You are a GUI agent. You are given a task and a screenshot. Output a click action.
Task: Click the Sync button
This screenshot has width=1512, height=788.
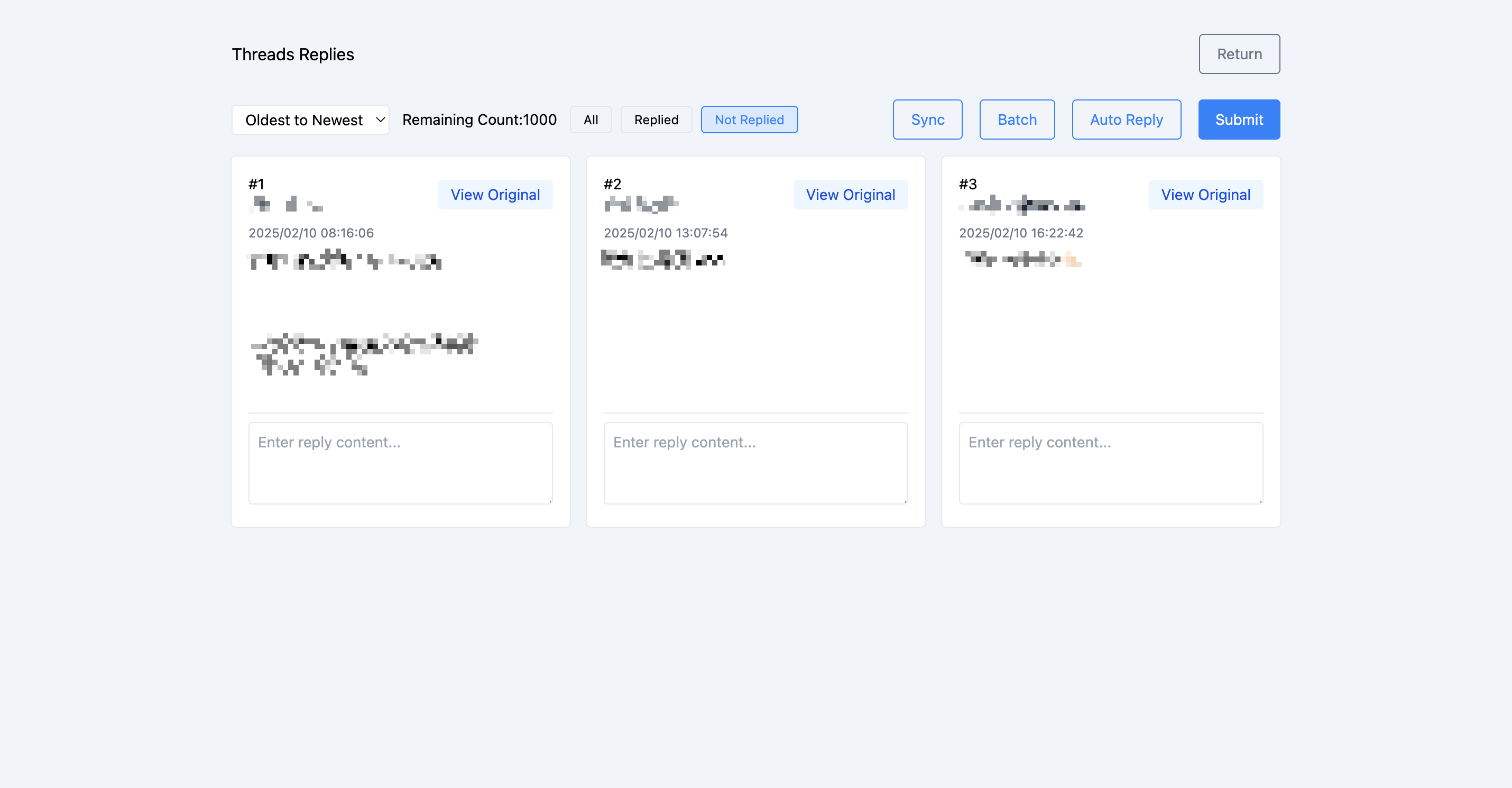pos(927,120)
